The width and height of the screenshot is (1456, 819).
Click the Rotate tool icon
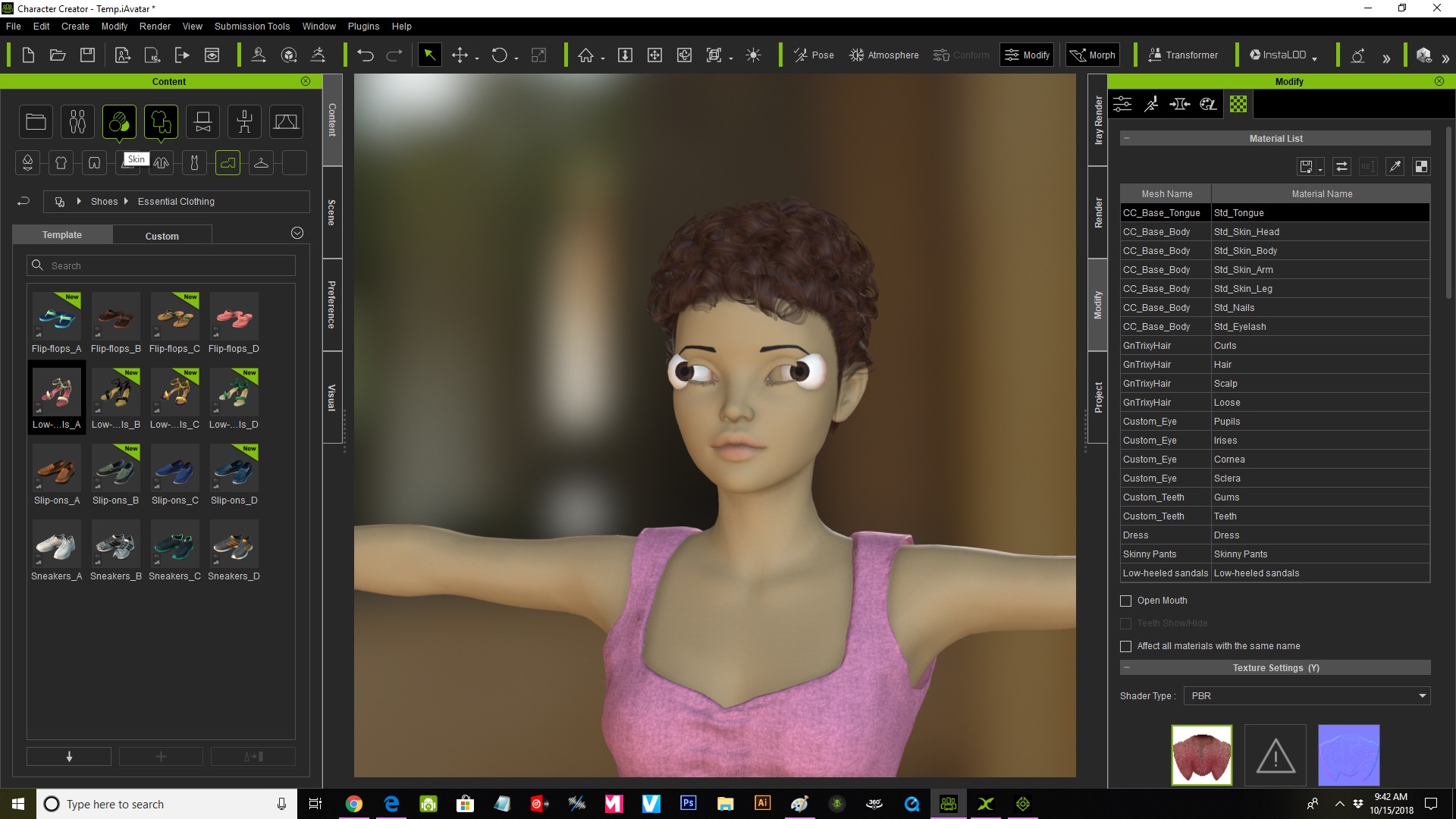coord(499,55)
